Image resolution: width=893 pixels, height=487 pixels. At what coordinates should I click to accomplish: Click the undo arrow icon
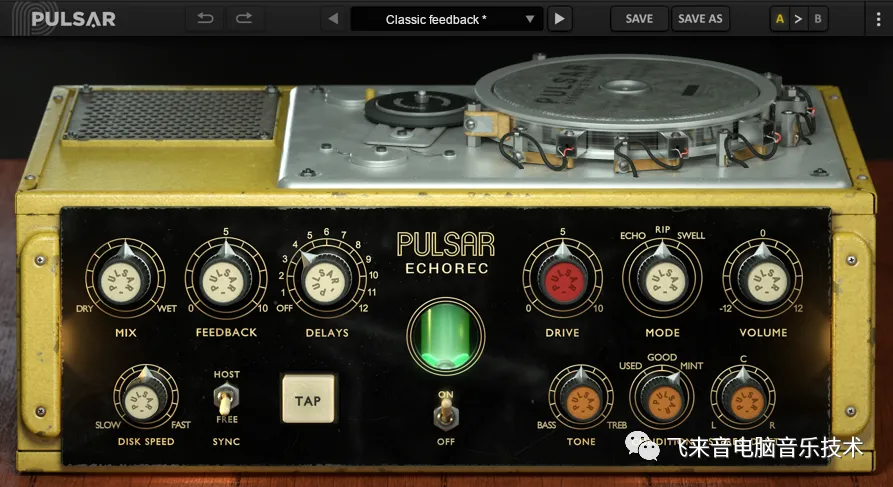206,19
